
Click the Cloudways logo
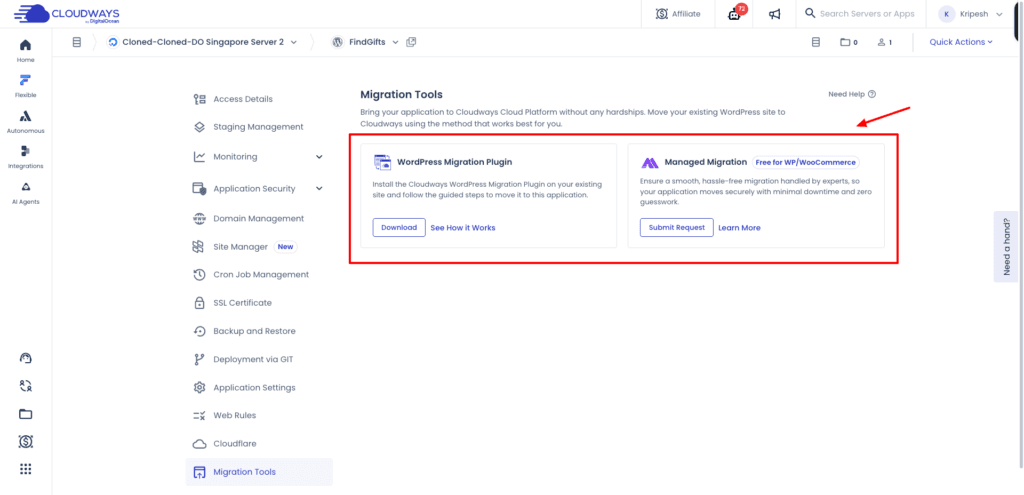pos(67,14)
